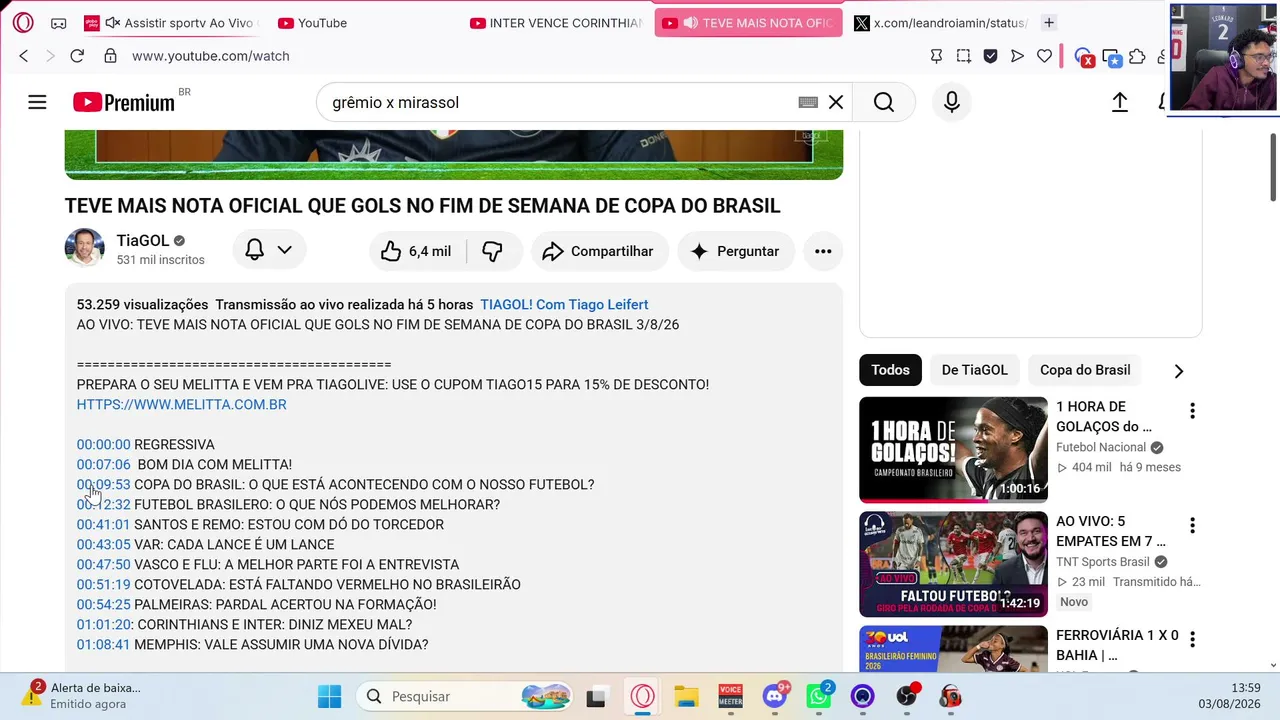Jump to timestamp 00:00:00 REGRESSIVA
1280x720 pixels.
click(104, 444)
